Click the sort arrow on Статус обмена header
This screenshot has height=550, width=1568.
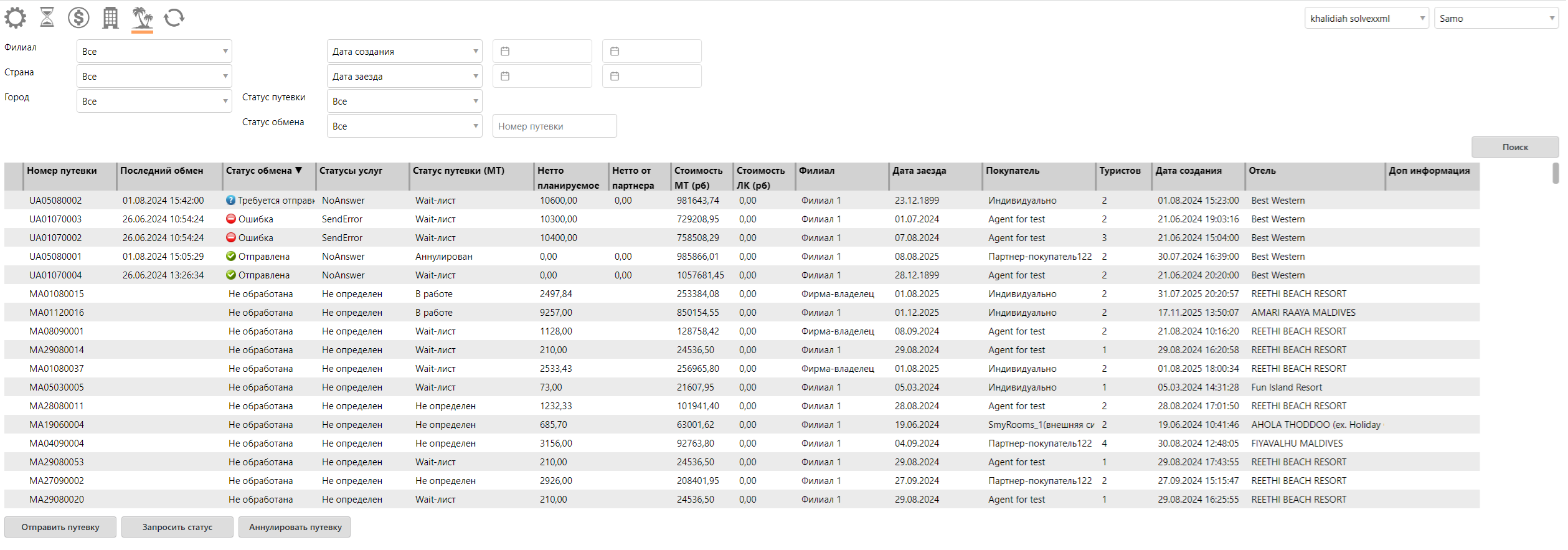(299, 170)
